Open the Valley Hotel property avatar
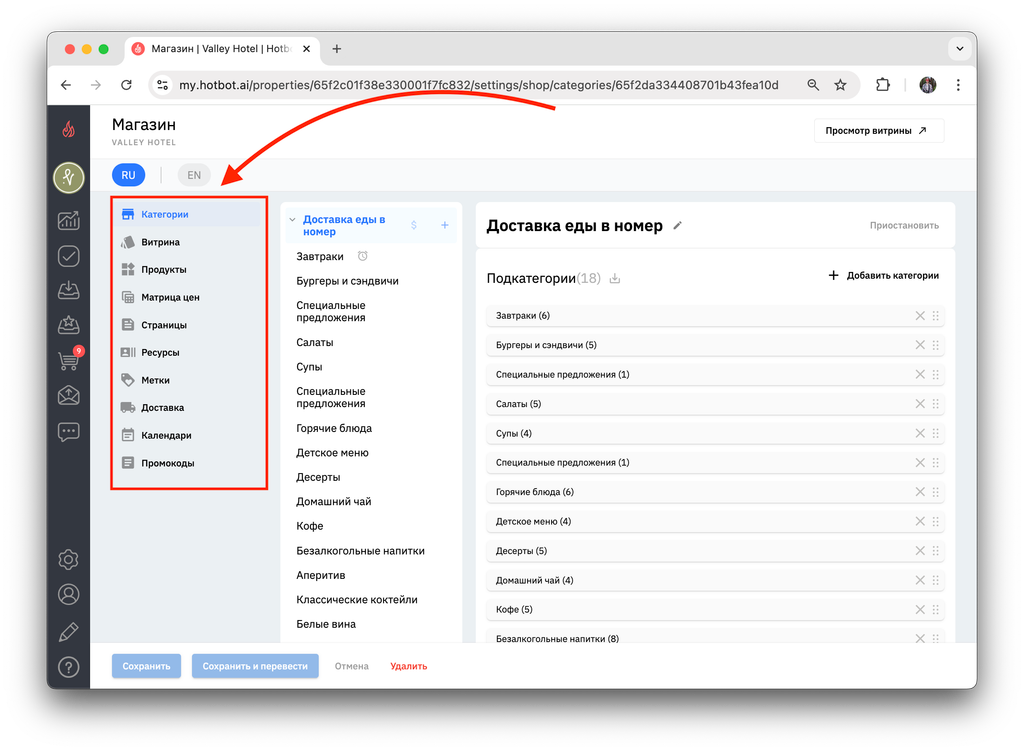The width and height of the screenshot is (1024, 751). (x=69, y=178)
